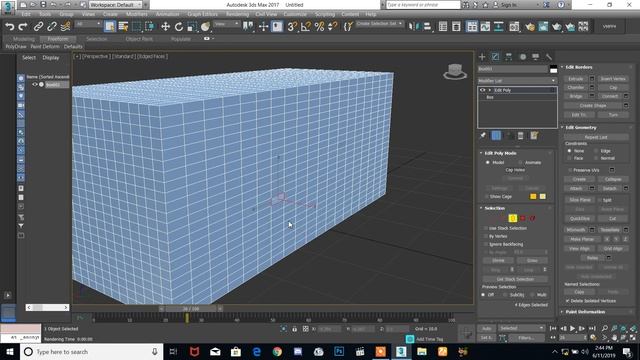640x360 pixels.
Task: Select the Unlink Selection tool
Action: (52, 27)
